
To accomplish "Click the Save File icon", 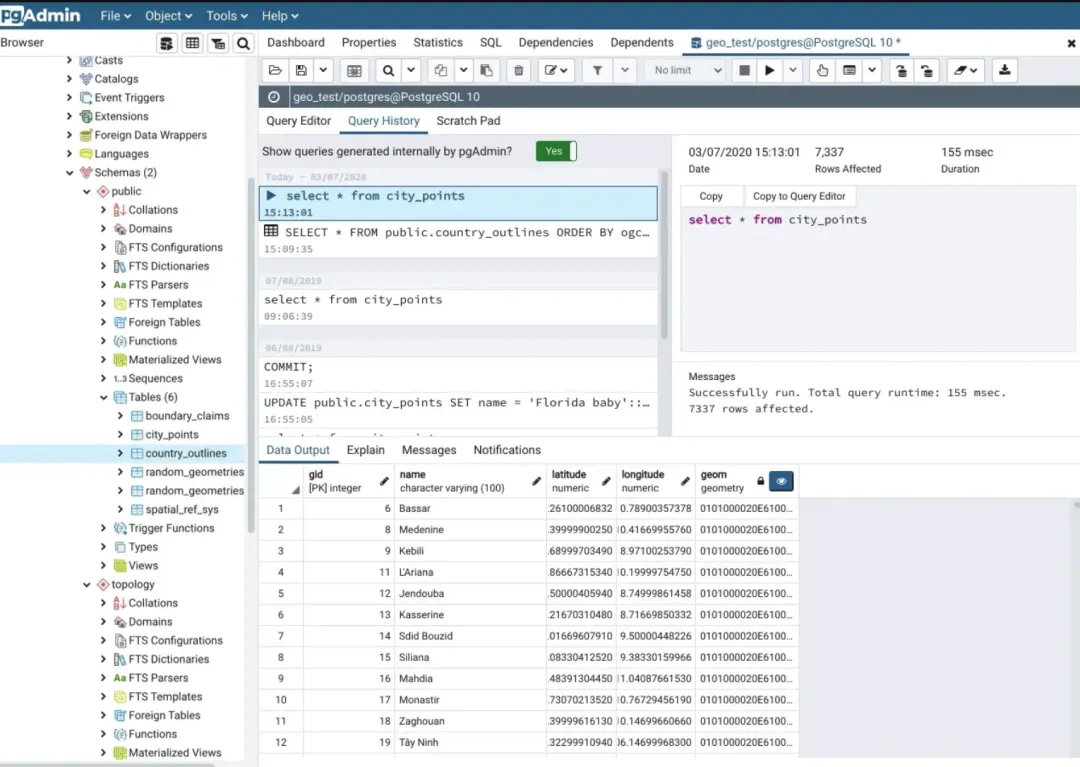I will [x=301, y=71].
